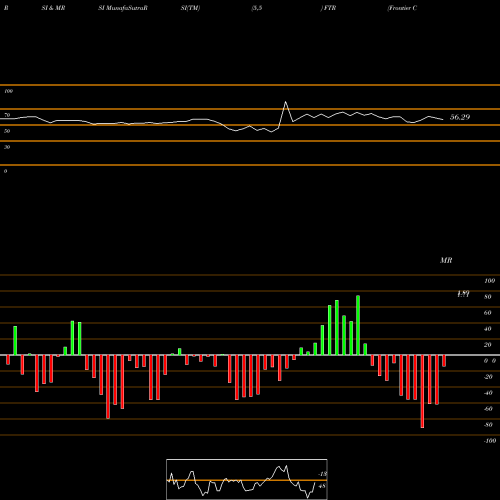This screenshot has height=500, width=500.
Task: Click the 60 label on the MR axis
Action: click(487, 313)
